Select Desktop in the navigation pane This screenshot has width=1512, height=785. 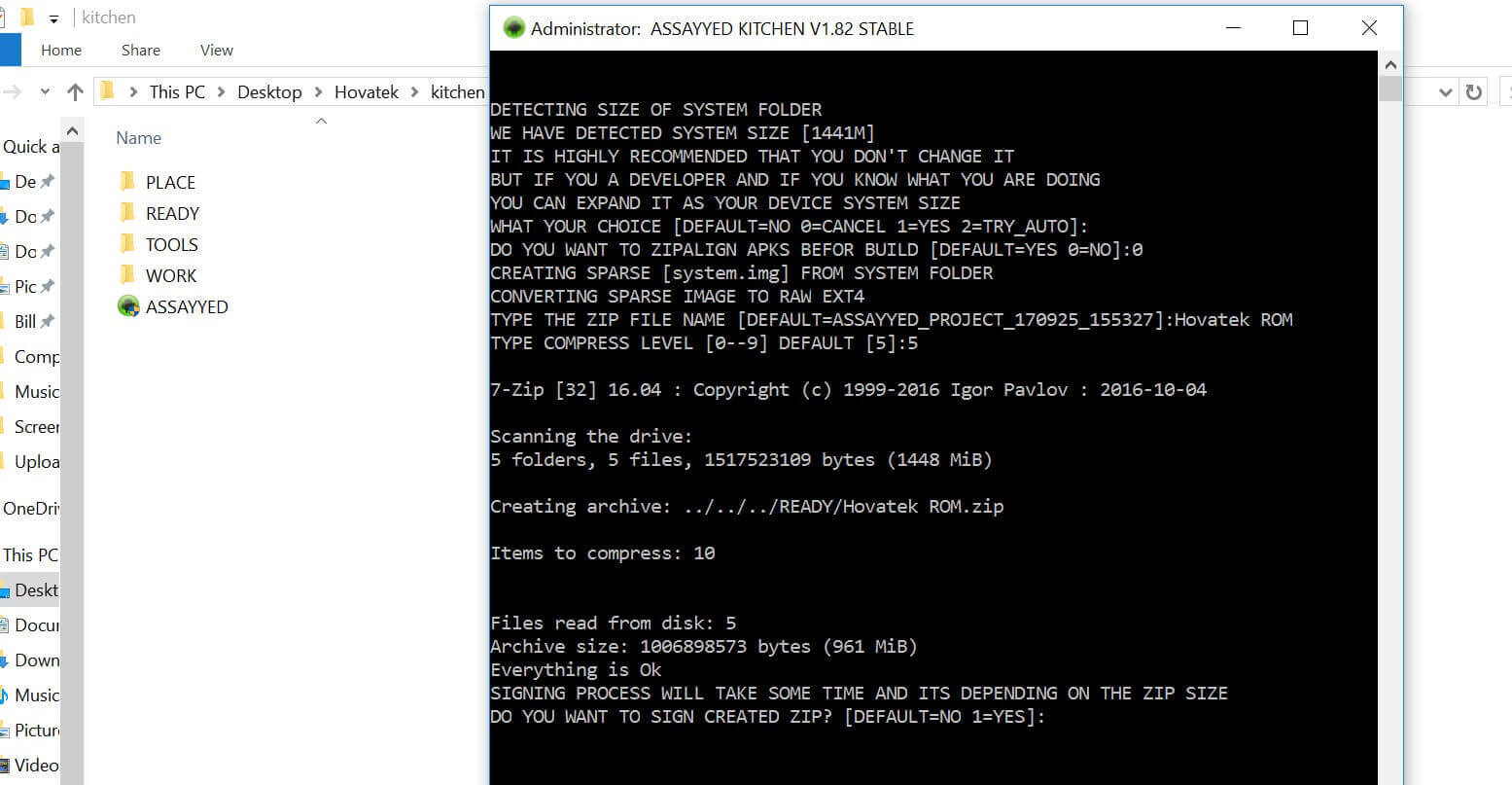(x=36, y=589)
